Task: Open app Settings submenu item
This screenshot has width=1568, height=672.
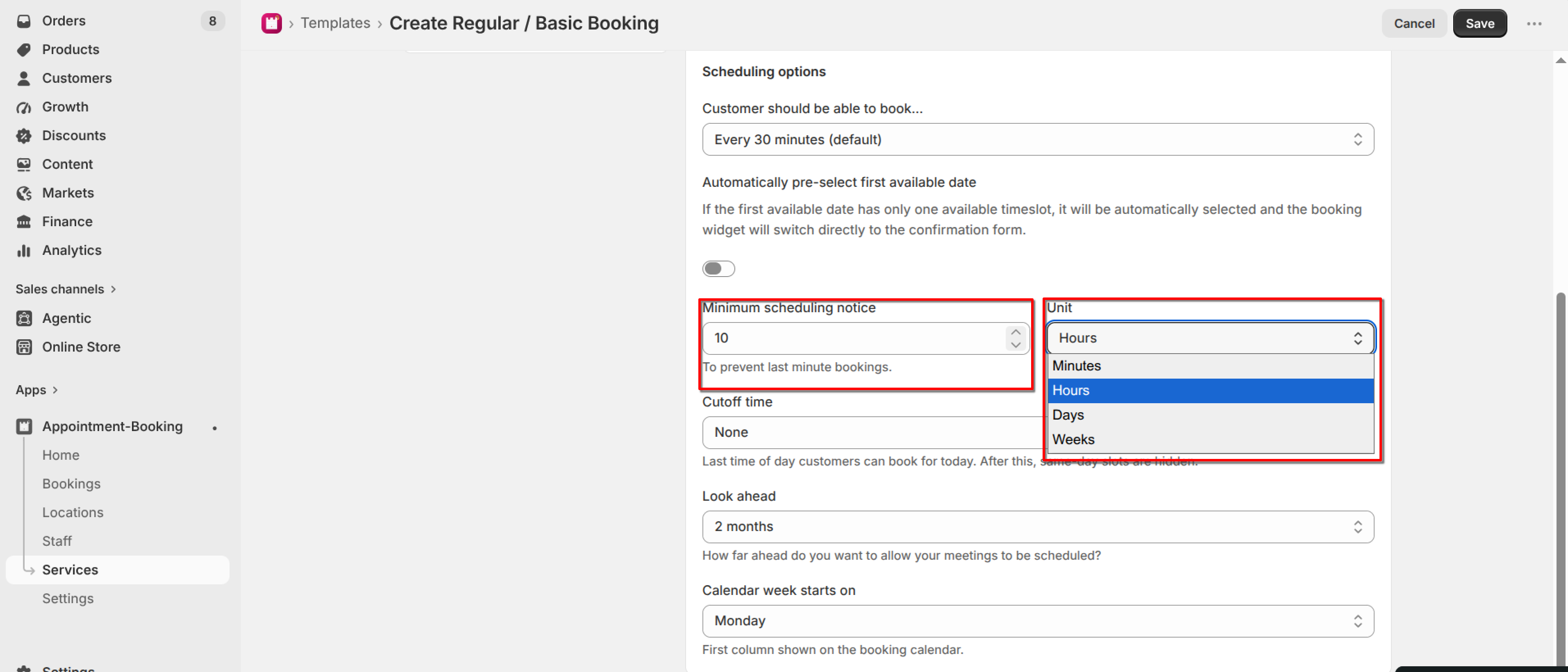Action: 68,598
